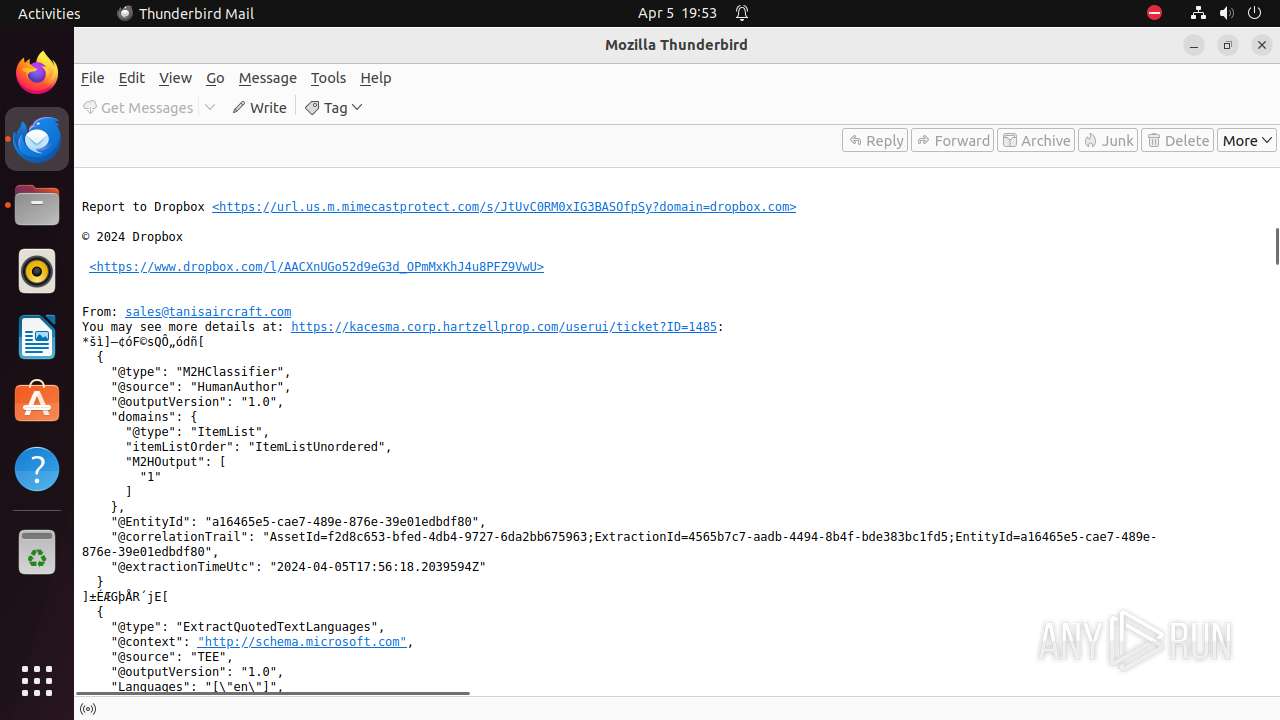The height and width of the screenshot is (720, 1280).
Task: Open the Help menu
Action: pos(376,77)
